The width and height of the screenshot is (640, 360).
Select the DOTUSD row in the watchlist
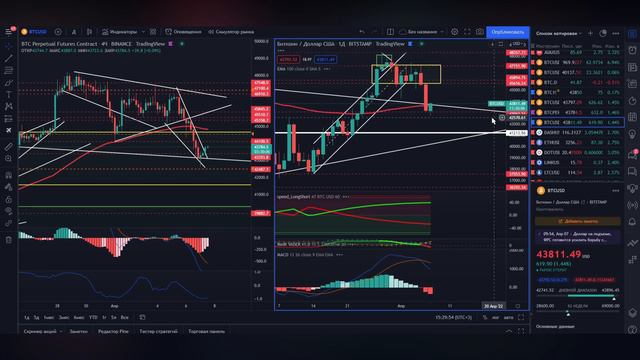[578, 152]
